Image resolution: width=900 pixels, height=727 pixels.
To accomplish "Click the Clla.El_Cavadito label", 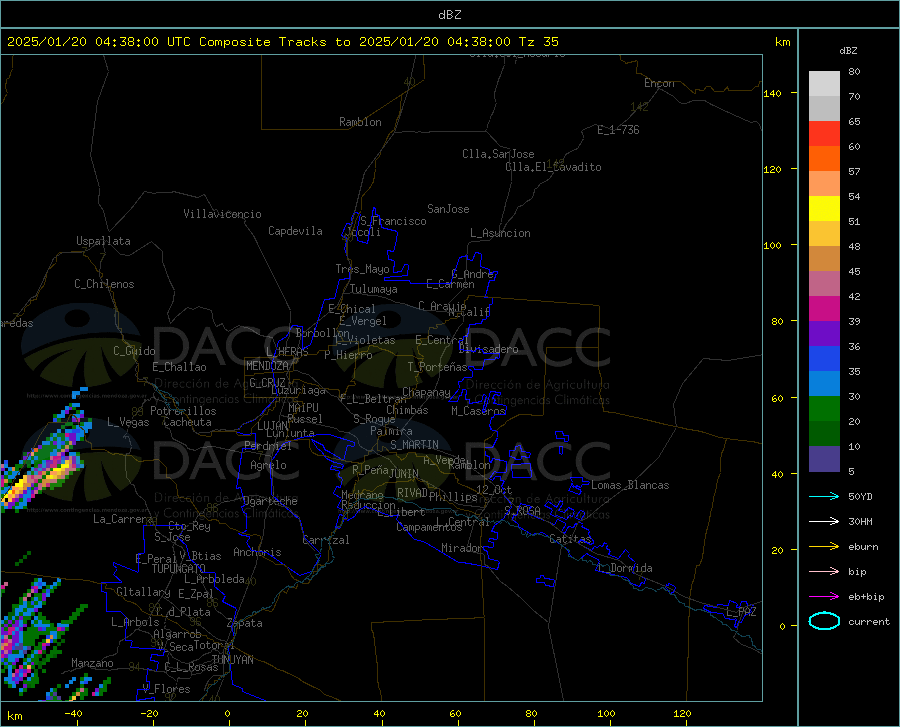I will [553, 167].
